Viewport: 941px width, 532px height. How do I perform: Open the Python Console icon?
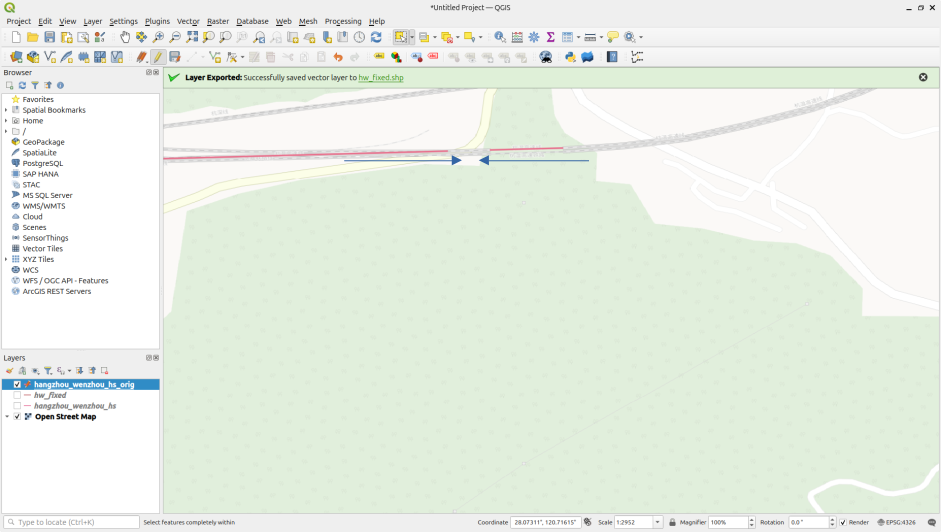(570, 57)
